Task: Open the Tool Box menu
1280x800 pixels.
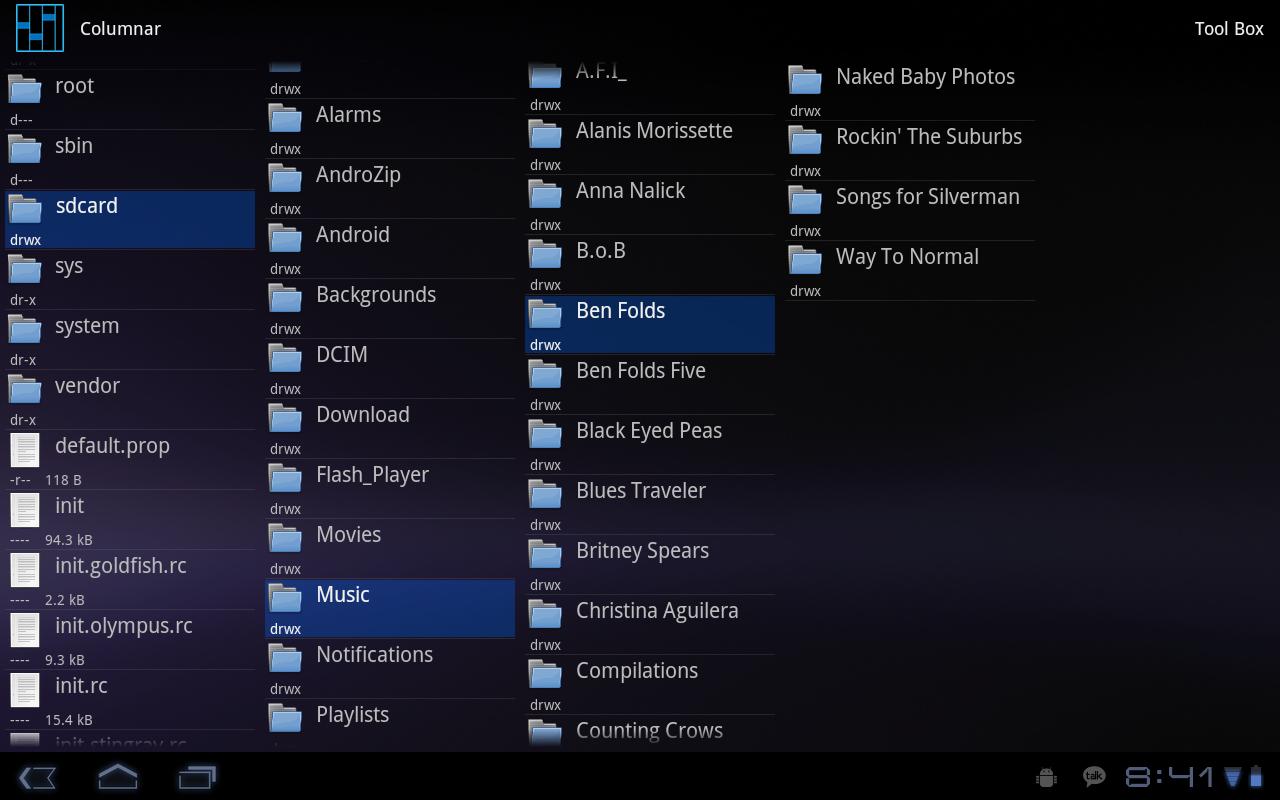Action: (x=1228, y=28)
